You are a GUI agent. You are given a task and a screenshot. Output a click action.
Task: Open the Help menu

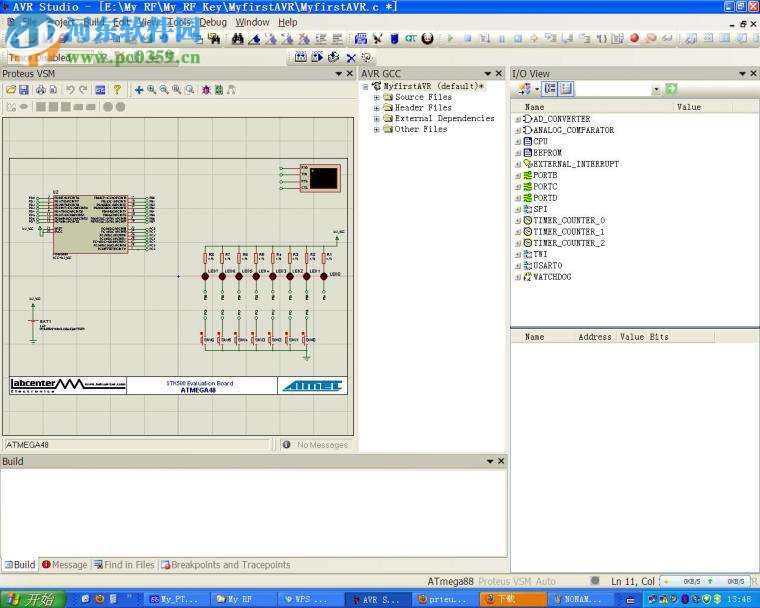[x=287, y=22]
